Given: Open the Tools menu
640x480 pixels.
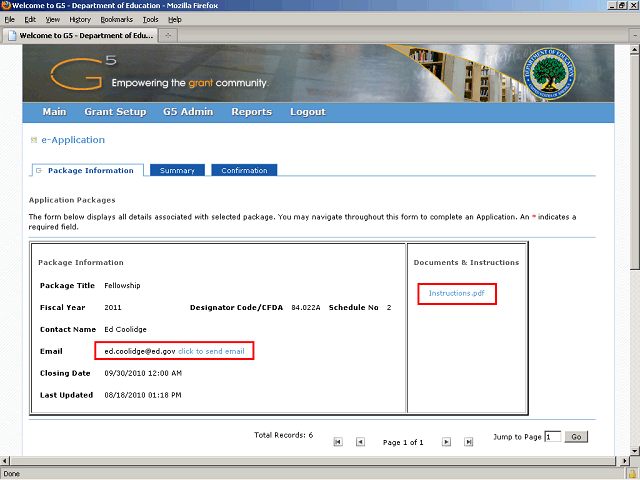Looking at the screenshot, I should coord(151,20).
